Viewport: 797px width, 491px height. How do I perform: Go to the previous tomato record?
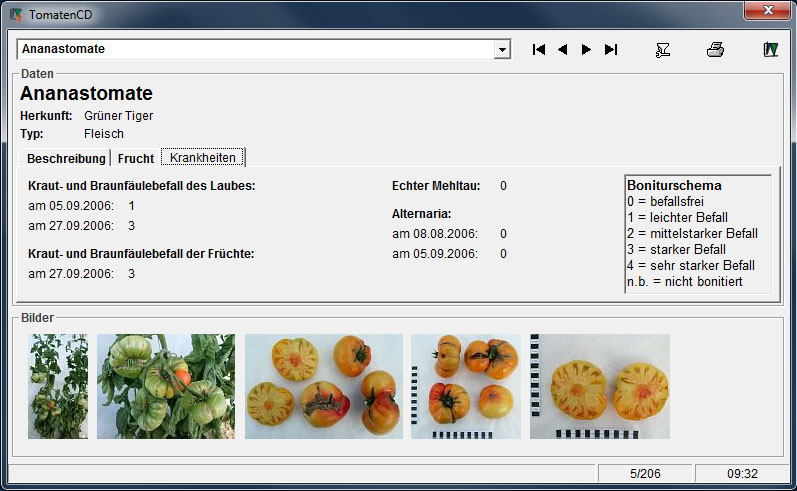point(563,49)
